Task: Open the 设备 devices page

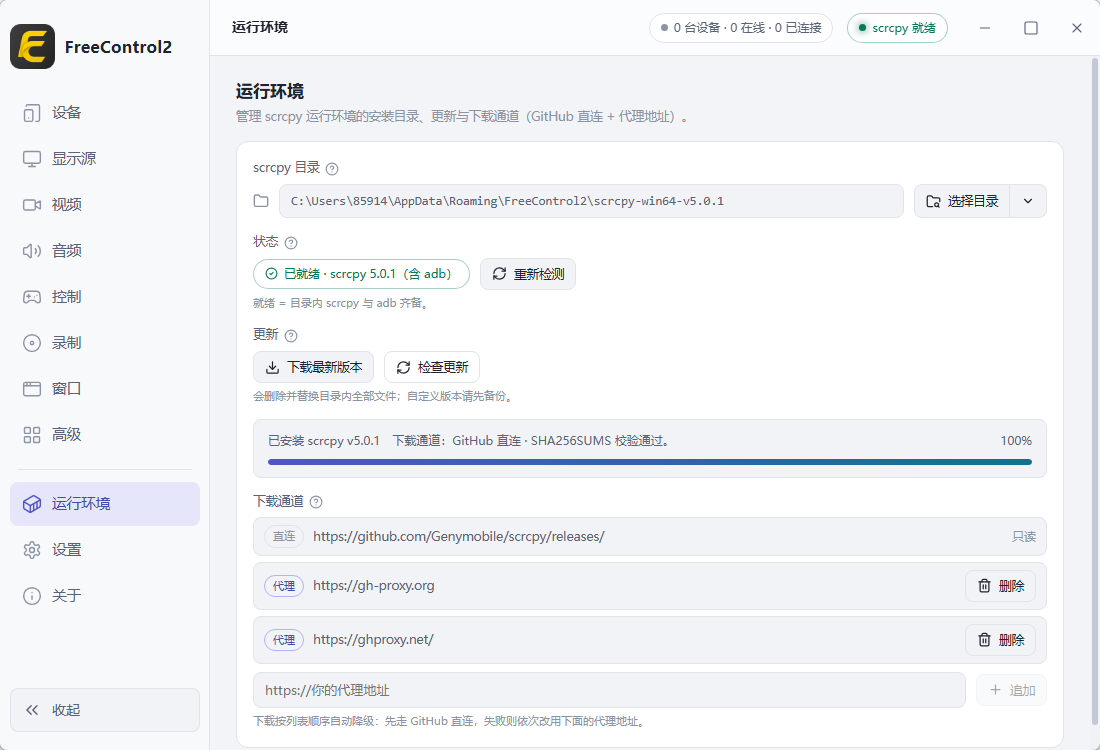Action: pyautogui.click(x=105, y=113)
